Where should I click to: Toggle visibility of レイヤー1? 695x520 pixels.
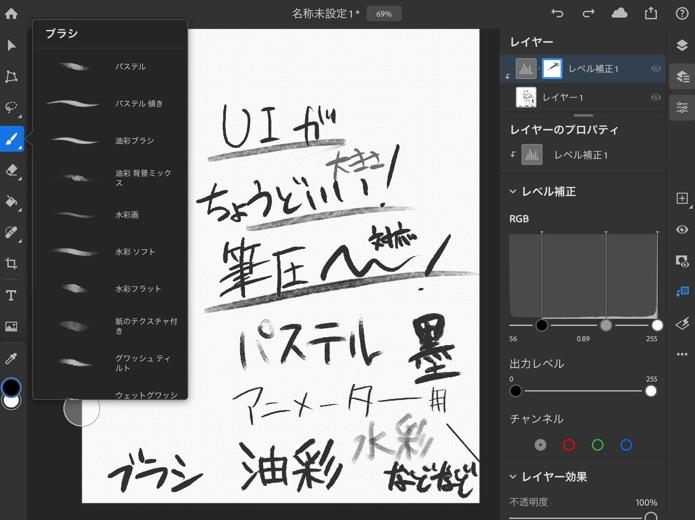click(x=656, y=97)
